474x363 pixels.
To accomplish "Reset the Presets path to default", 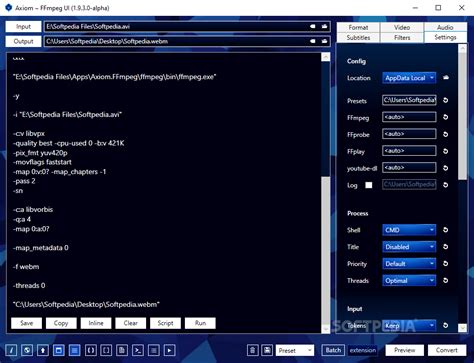I will [446, 100].
